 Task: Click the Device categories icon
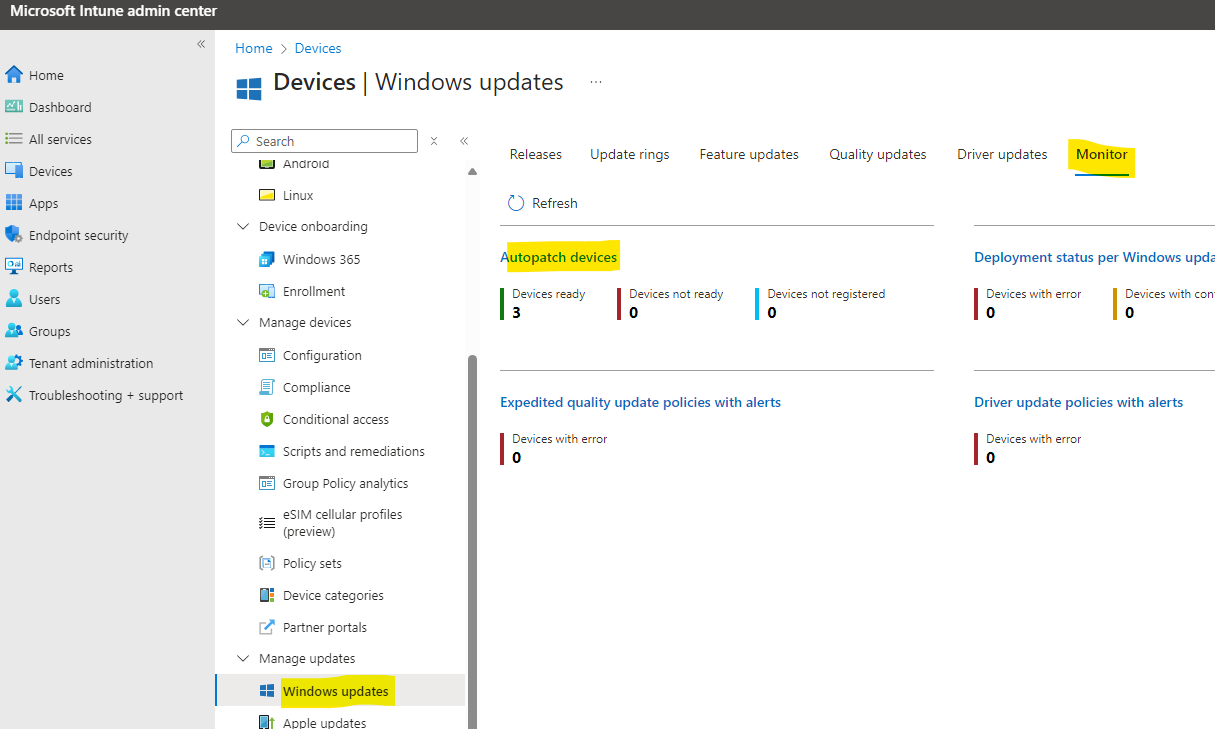pyautogui.click(x=267, y=595)
